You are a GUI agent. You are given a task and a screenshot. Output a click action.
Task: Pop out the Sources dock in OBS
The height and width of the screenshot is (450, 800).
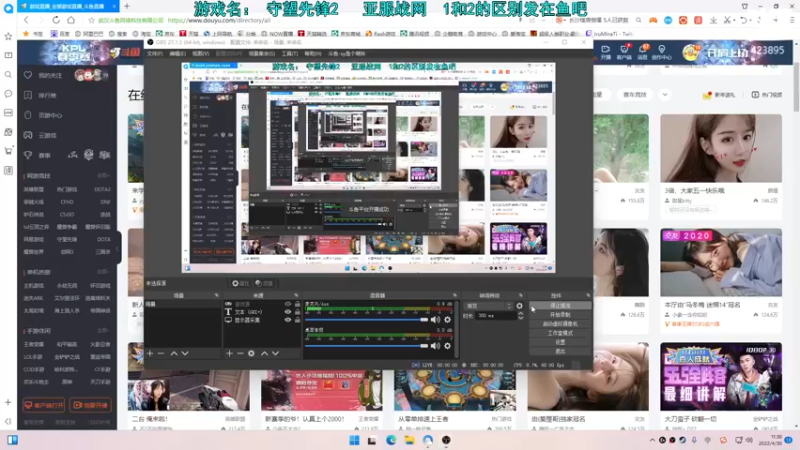[296, 295]
